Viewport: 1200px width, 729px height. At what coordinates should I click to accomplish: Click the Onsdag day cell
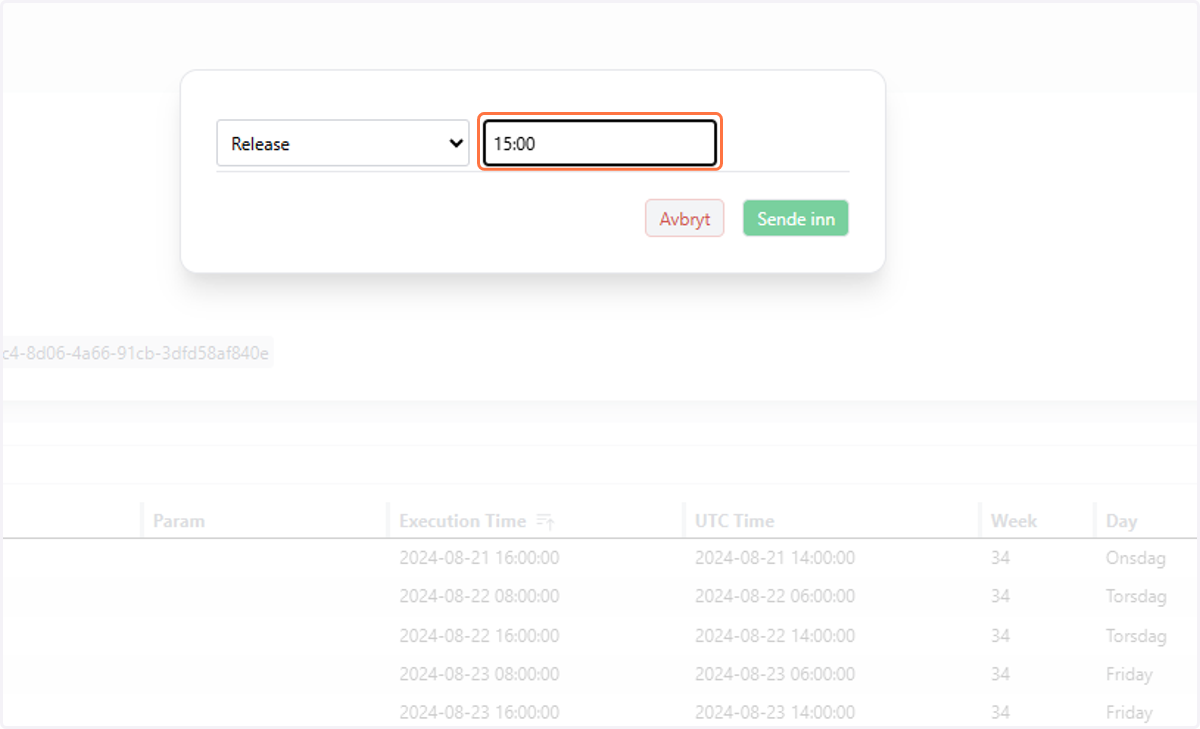1135,558
